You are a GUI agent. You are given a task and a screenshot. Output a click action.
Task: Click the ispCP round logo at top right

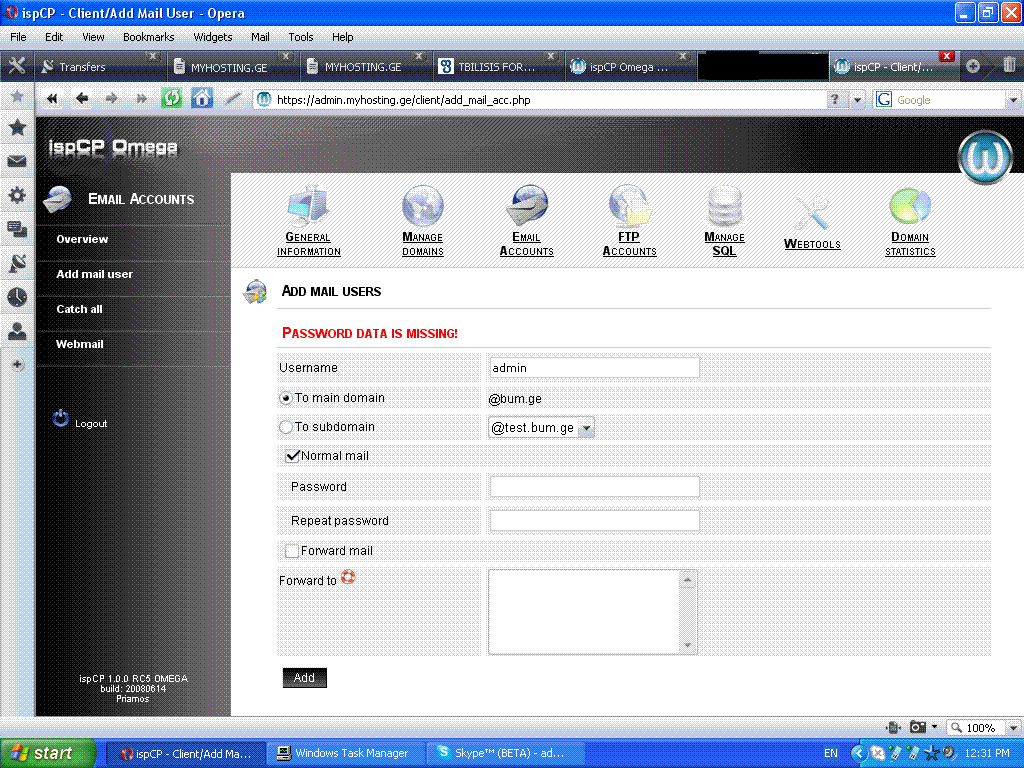click(985, 157)
